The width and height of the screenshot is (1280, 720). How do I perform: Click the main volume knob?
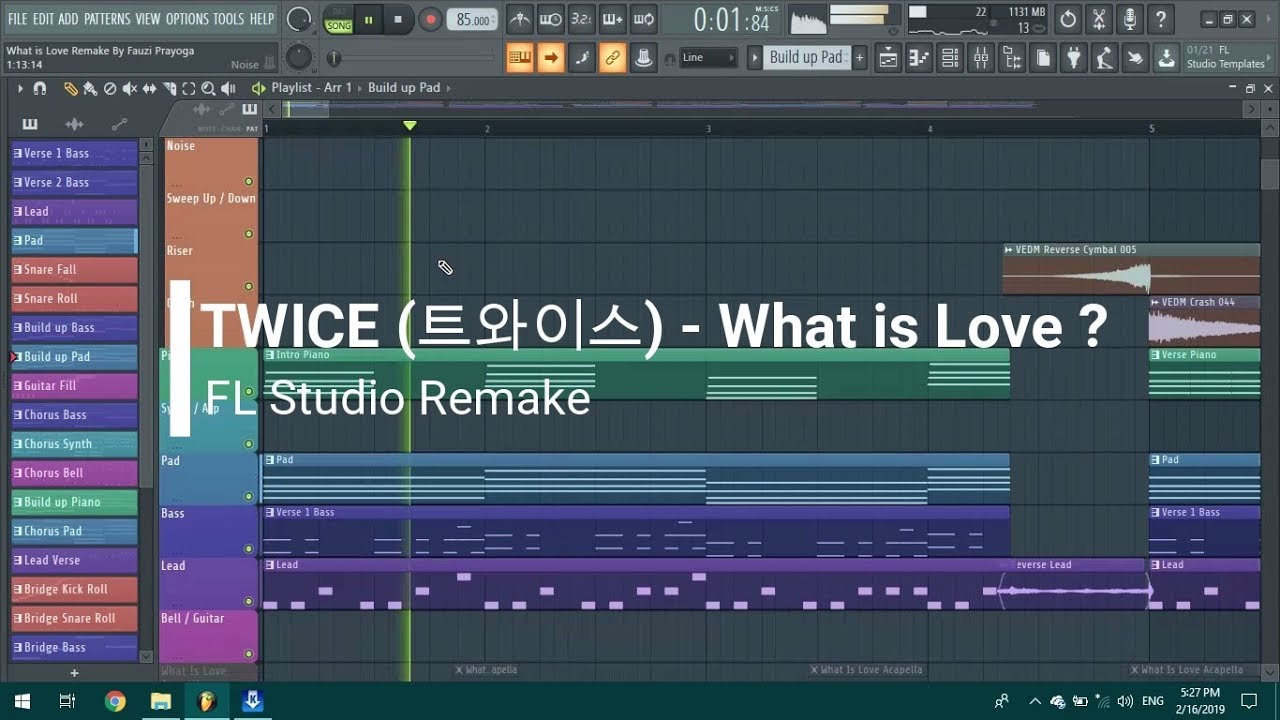click(x=298, y=19)
